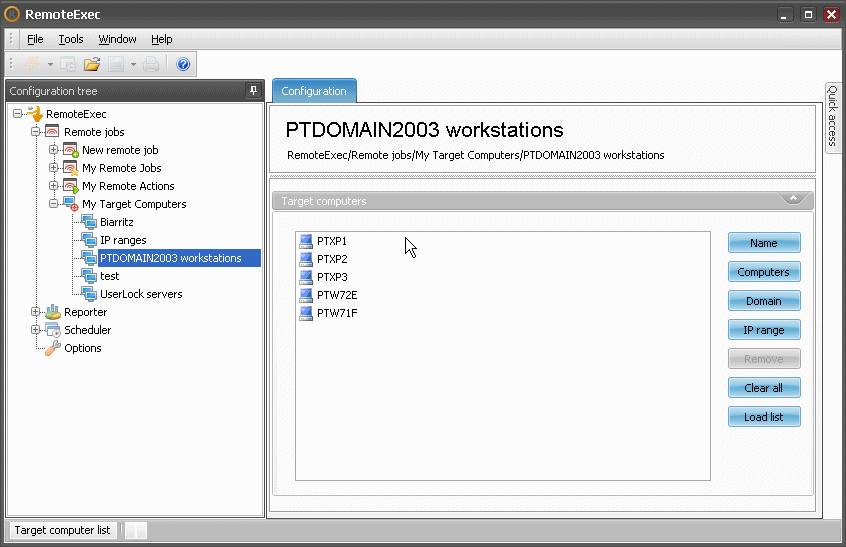Screen dimensions: 846x547
Task: Select IP ranges in the tree
Action: (x=123, y=240)
